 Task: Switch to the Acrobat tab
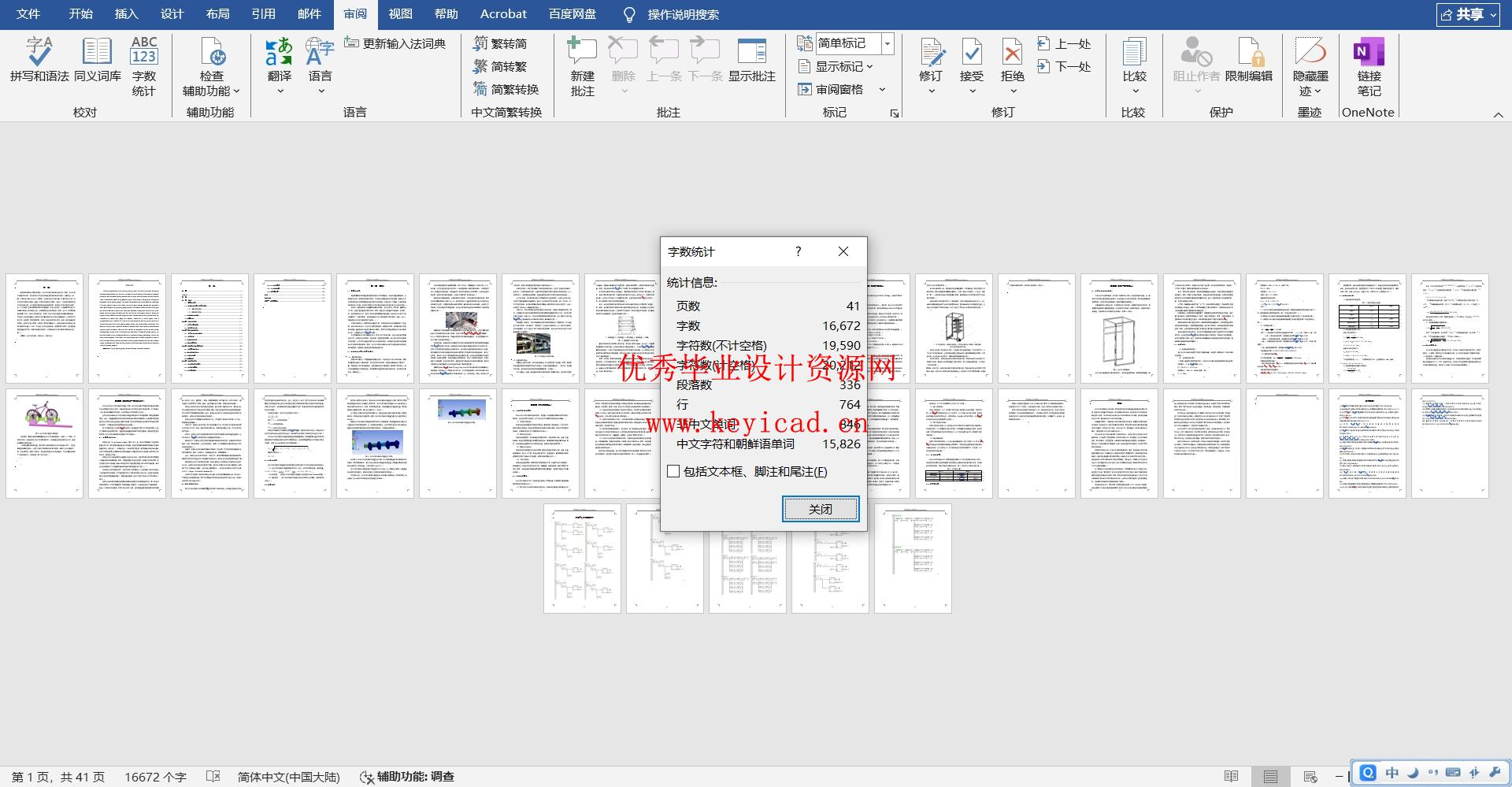pos(503,14)
